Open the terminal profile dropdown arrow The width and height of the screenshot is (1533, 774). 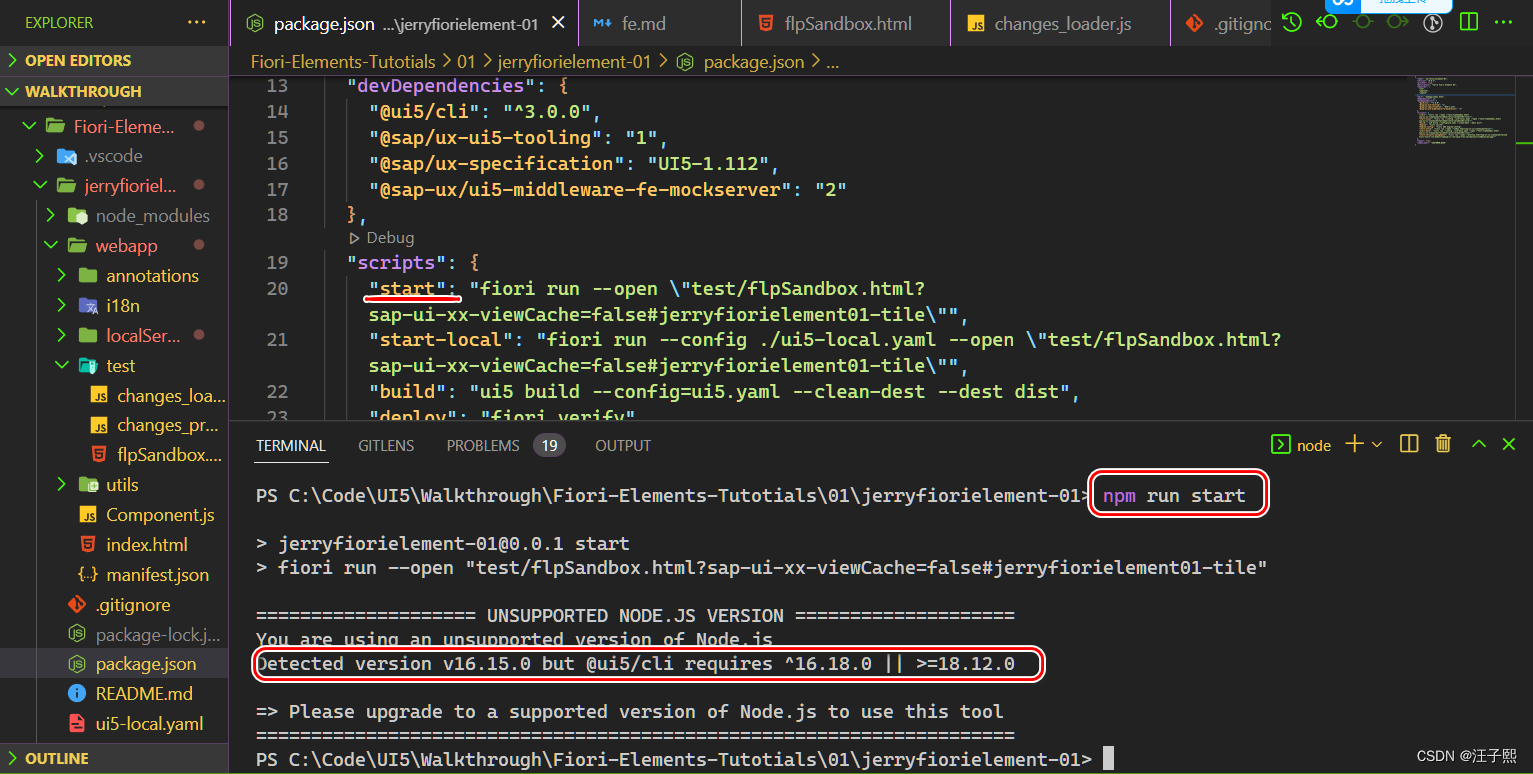[x=1377, y=444]
